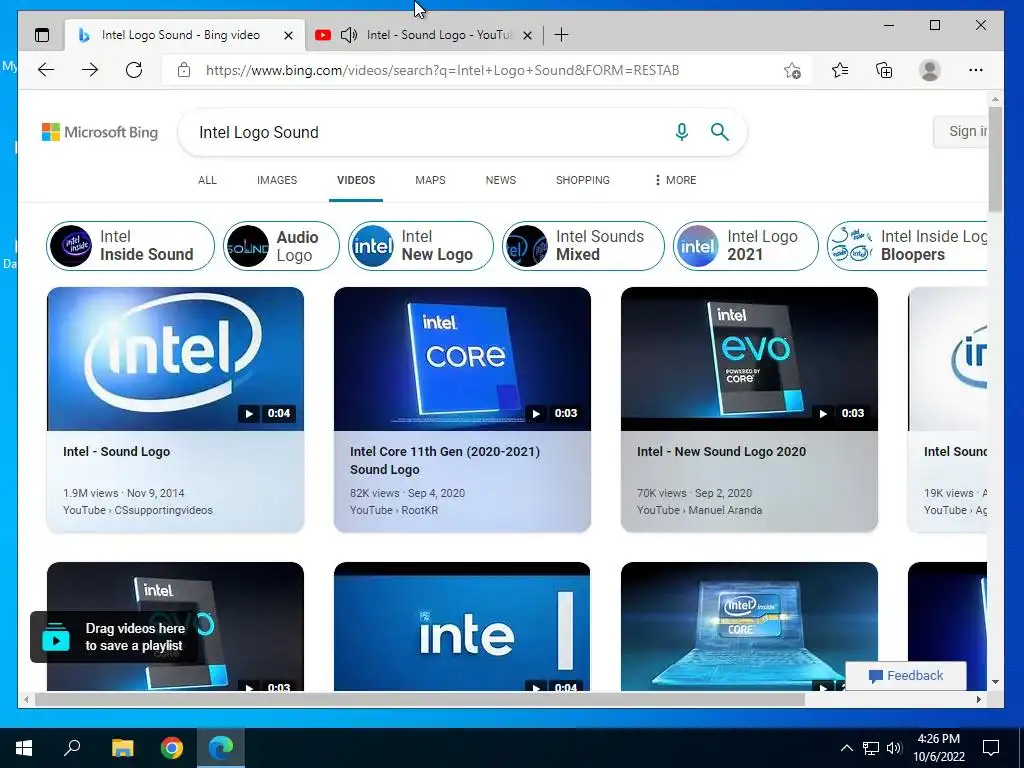The height and width of the screenshot is (768, 1024).
Task: Click Microsoft Edge taskbar icon
Action: [221, 748]
